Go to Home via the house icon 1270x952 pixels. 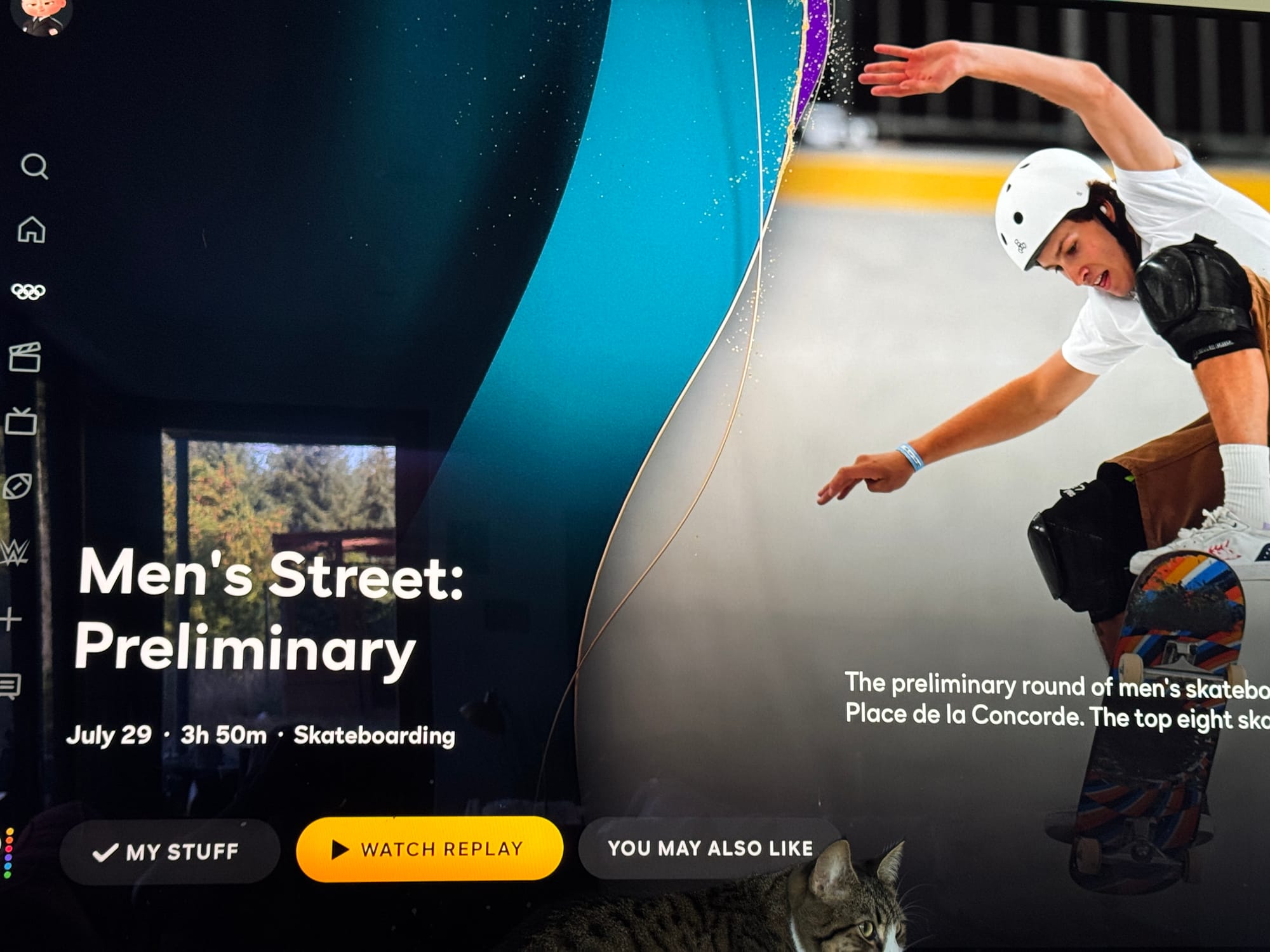click(31, 229)
